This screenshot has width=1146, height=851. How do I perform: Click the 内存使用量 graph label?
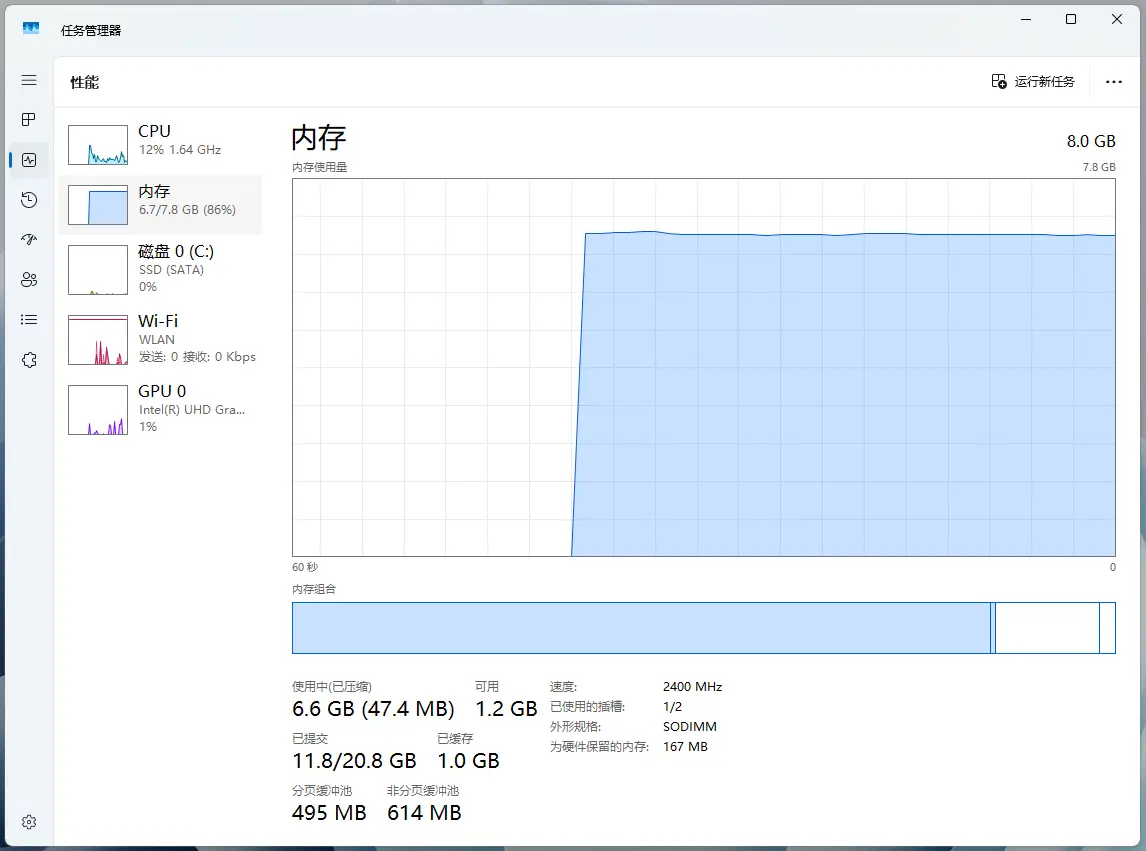pyautogui.click(x=319, y=167)
